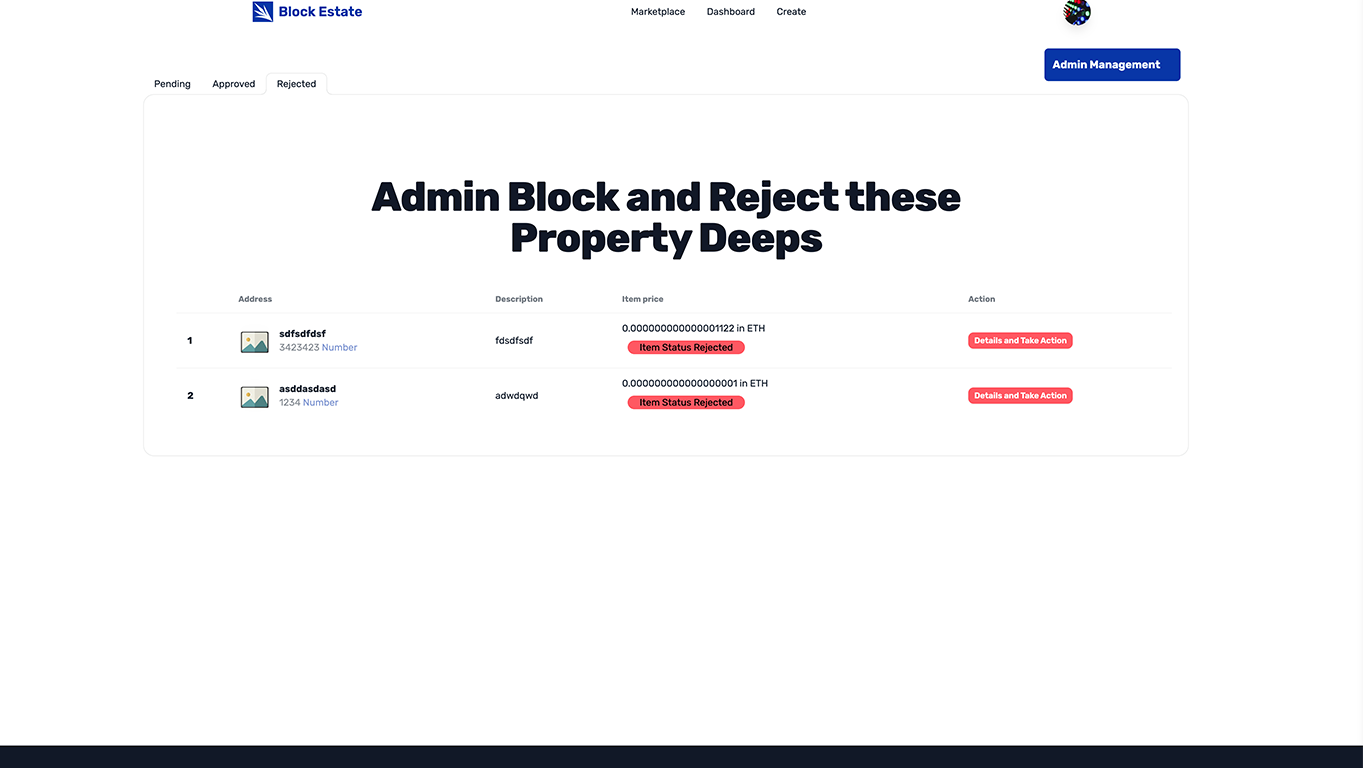
Task: Switch to the Approved tab
Action: pos(233,84)
